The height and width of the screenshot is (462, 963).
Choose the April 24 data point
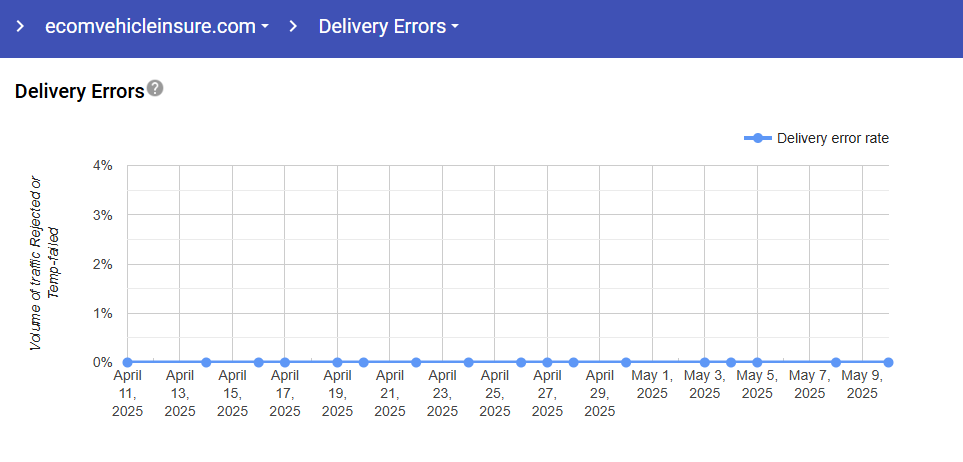click(x=468, y=362)
